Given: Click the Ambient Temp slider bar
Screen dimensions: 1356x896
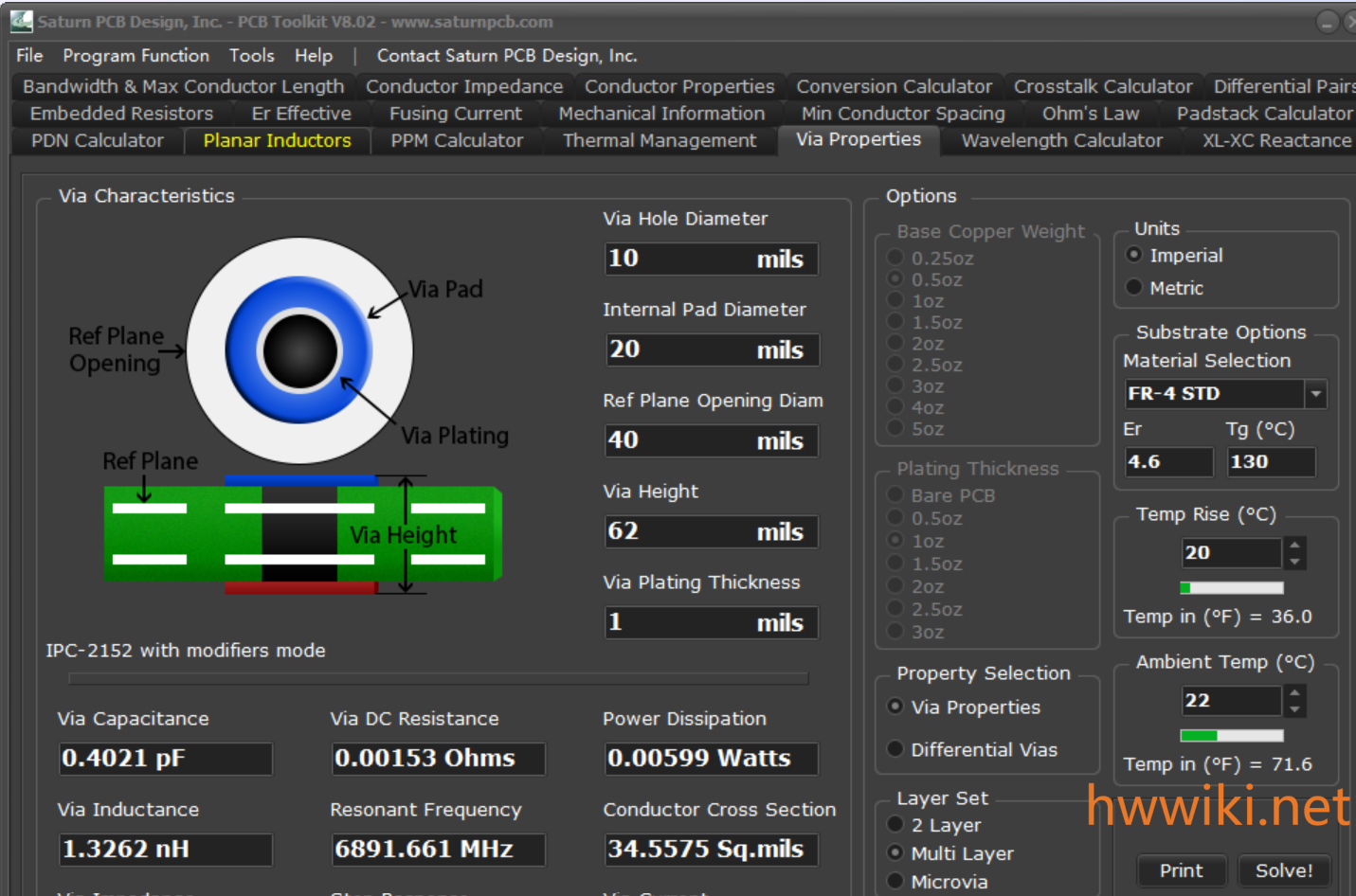Looking at the screenshot, I should (1232, 736).
